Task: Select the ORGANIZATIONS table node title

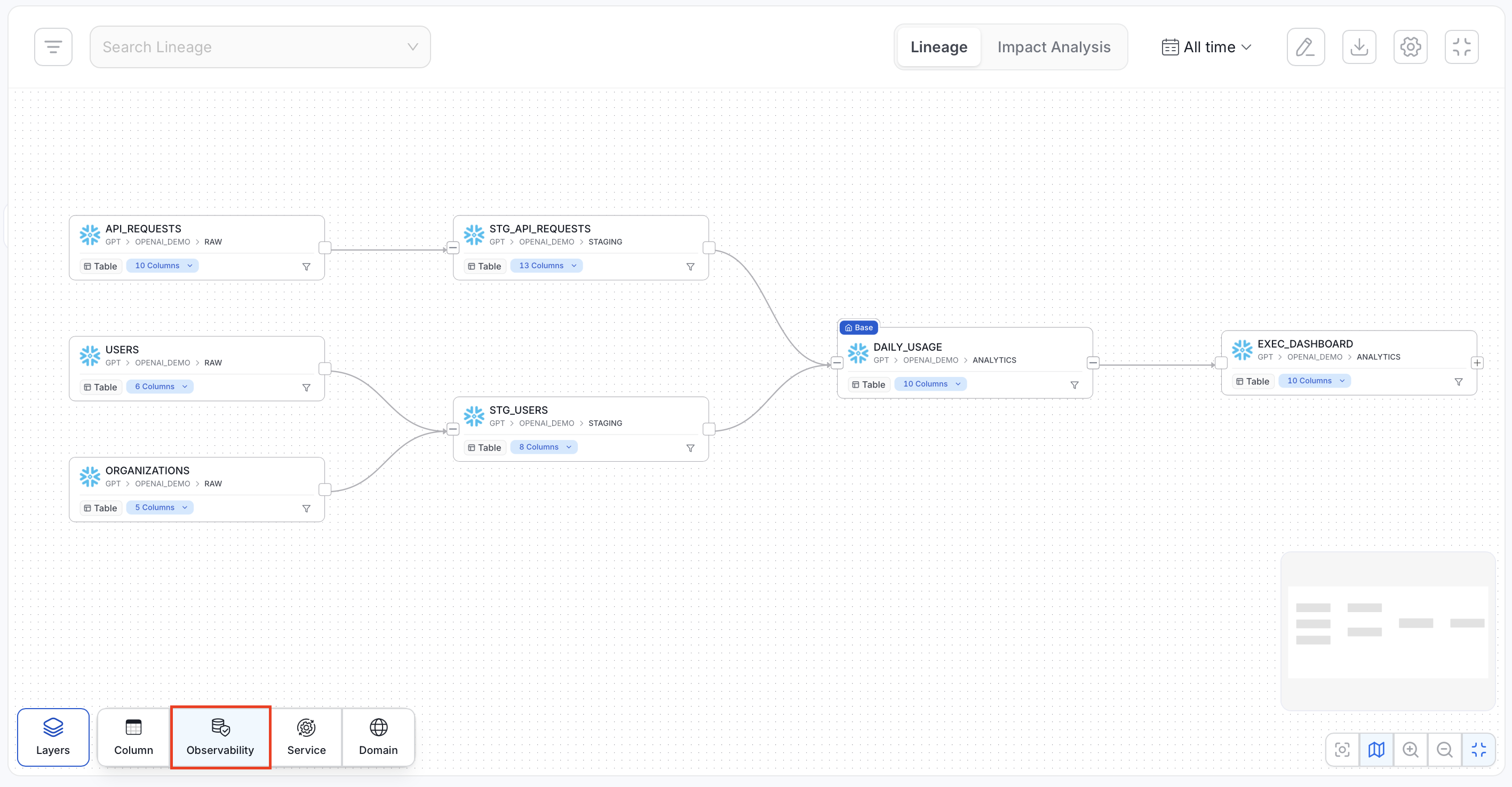Action: 147,470
